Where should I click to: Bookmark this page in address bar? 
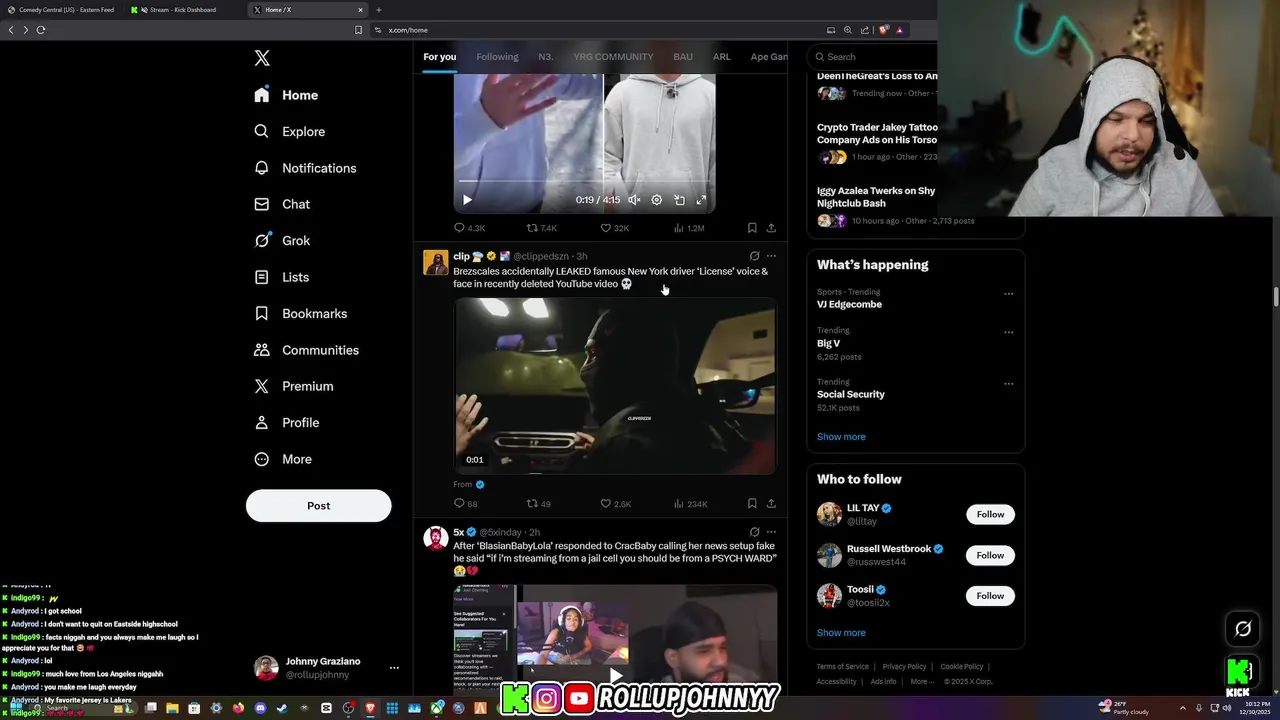pyautogui.click(x=358, y=30)
